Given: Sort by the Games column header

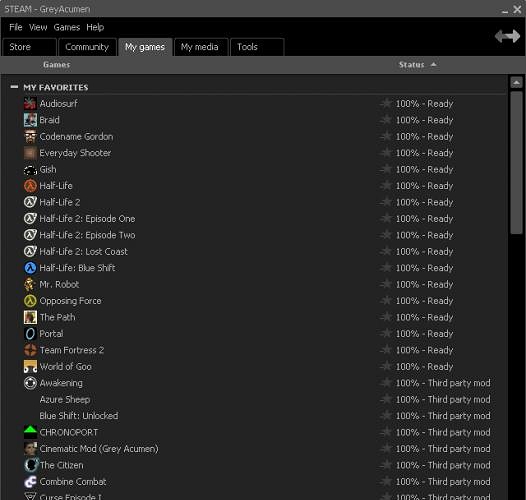Looking at the screenshot, I should [57, 65].
